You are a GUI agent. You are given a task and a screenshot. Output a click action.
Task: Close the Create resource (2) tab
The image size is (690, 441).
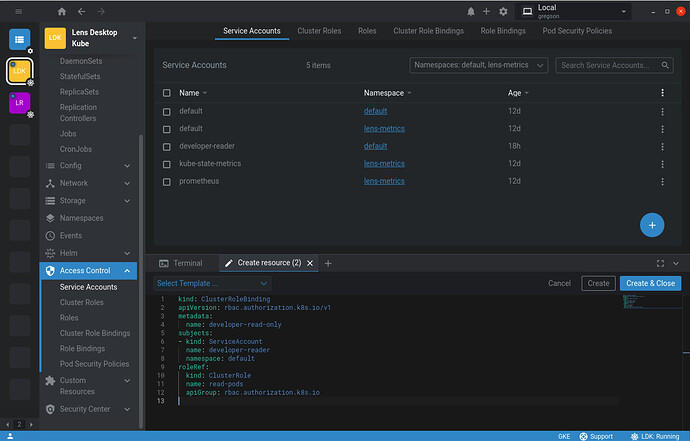point(309,263)
